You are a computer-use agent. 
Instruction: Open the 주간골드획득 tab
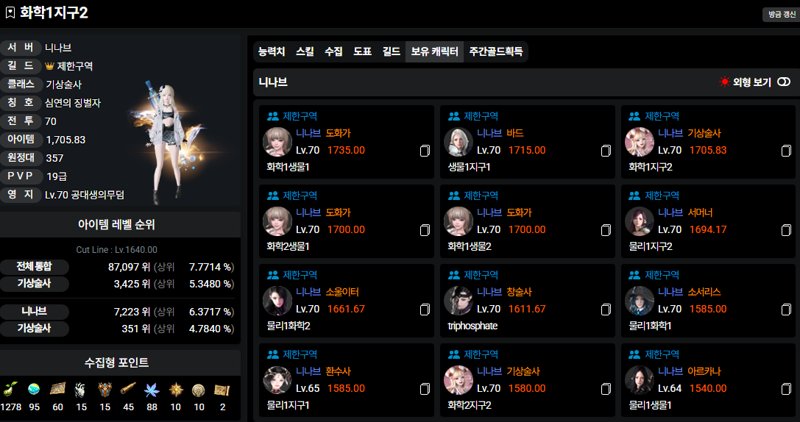pos(496,52)
